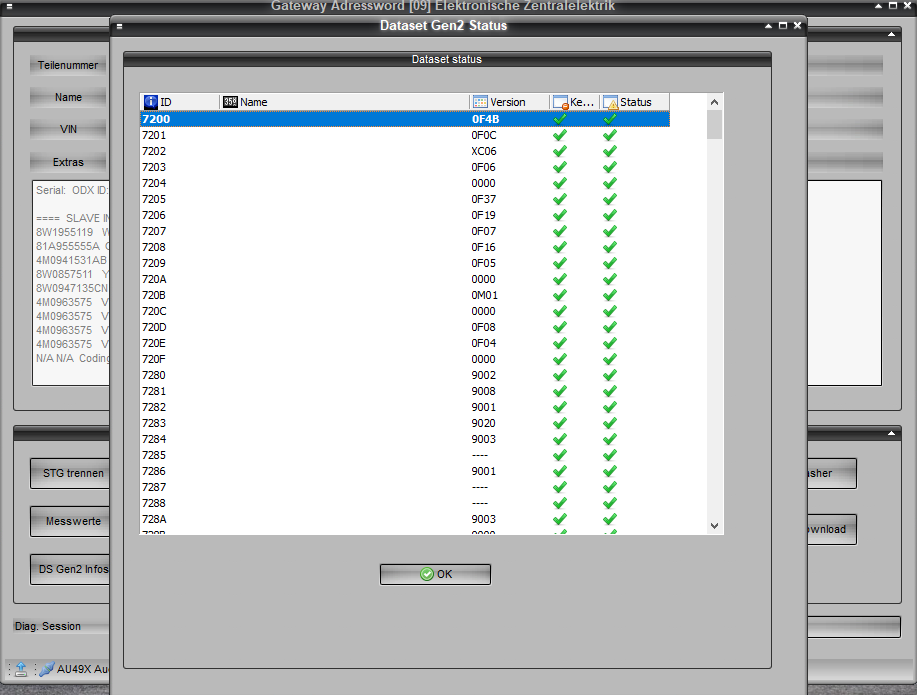Select the row with ID 7205
The width and height of the screenshot is (917, 695).
405,199
